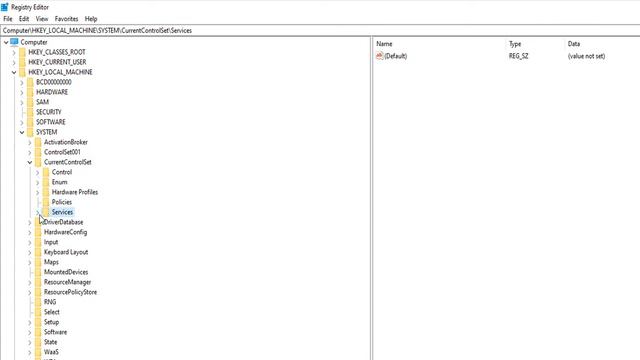Expand the HARDWARE key arrow
Screen dimensions: 640x360
(22, 92)
